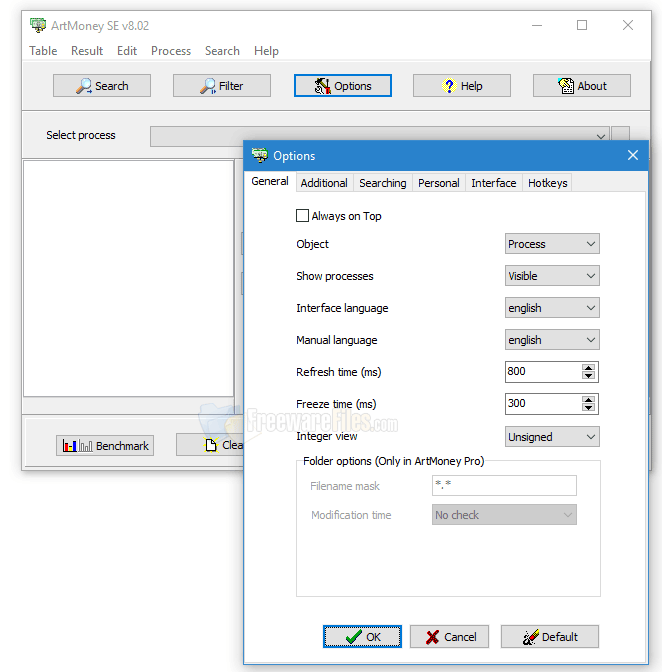Click the Search toolbar button
The height and width of the screenshot is (672, 672).
[102, 86]
